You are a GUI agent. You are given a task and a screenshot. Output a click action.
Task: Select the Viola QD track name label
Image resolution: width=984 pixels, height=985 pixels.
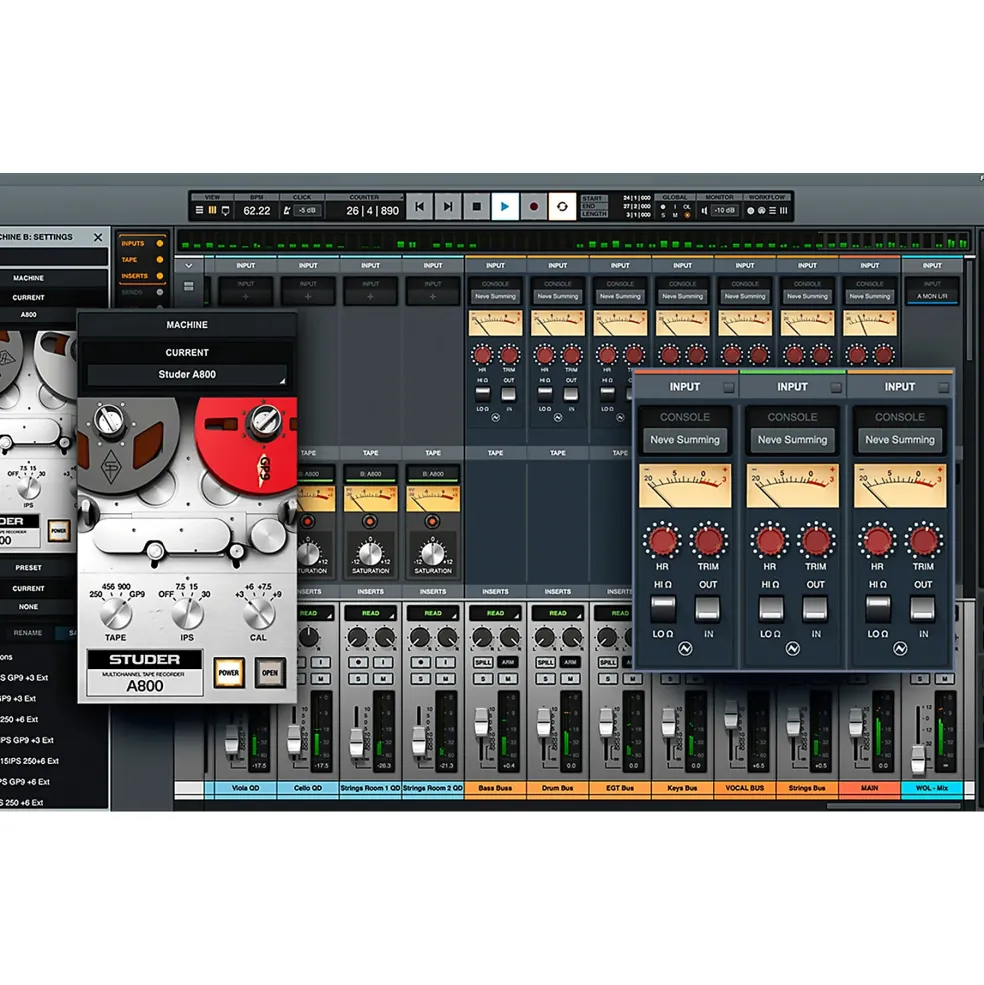point(246,788)
